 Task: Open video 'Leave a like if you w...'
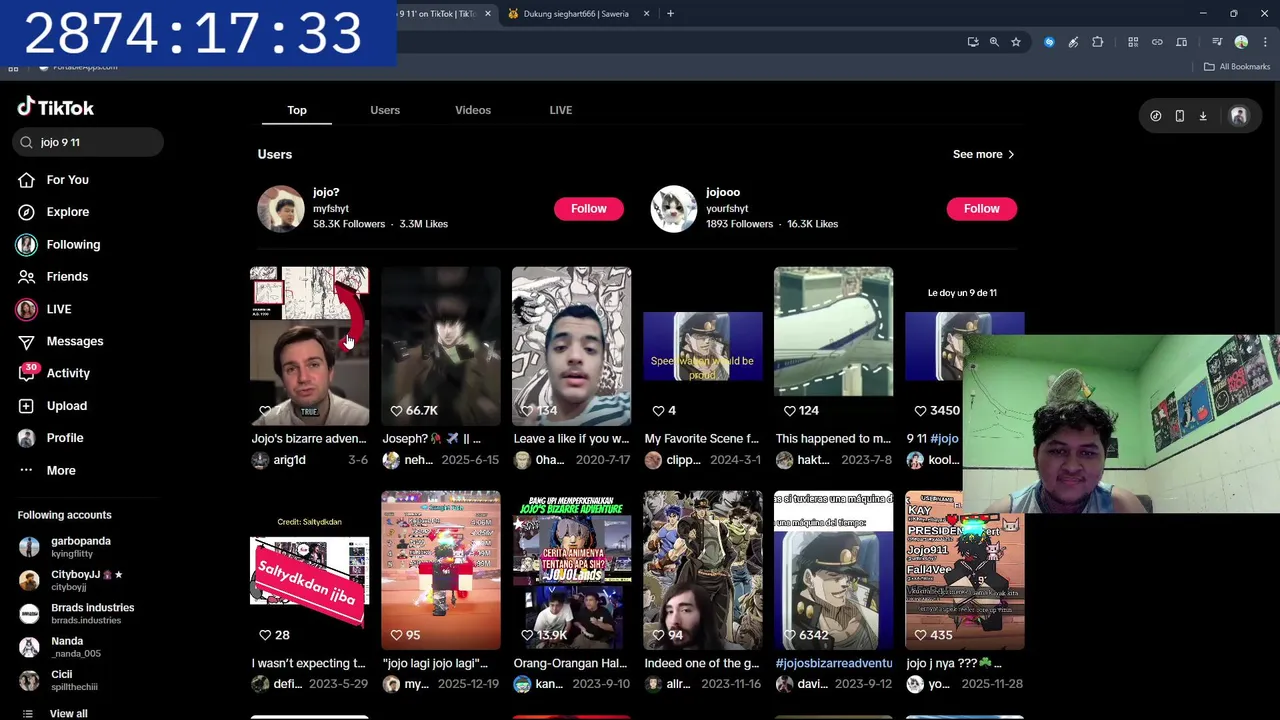pyautogui.click(x=571, y=346)
